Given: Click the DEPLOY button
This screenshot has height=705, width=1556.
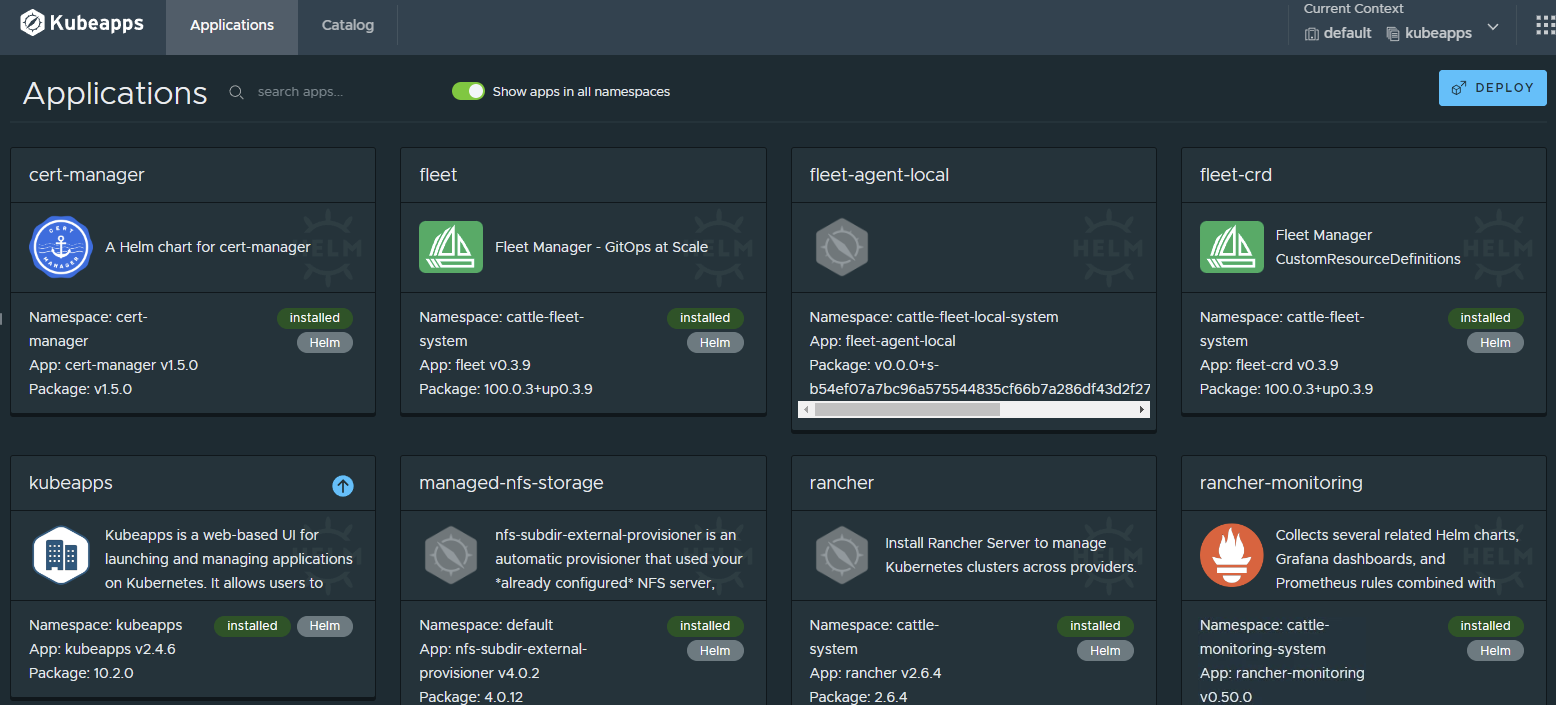Looking at the screenshot, I should (1493, 88).
